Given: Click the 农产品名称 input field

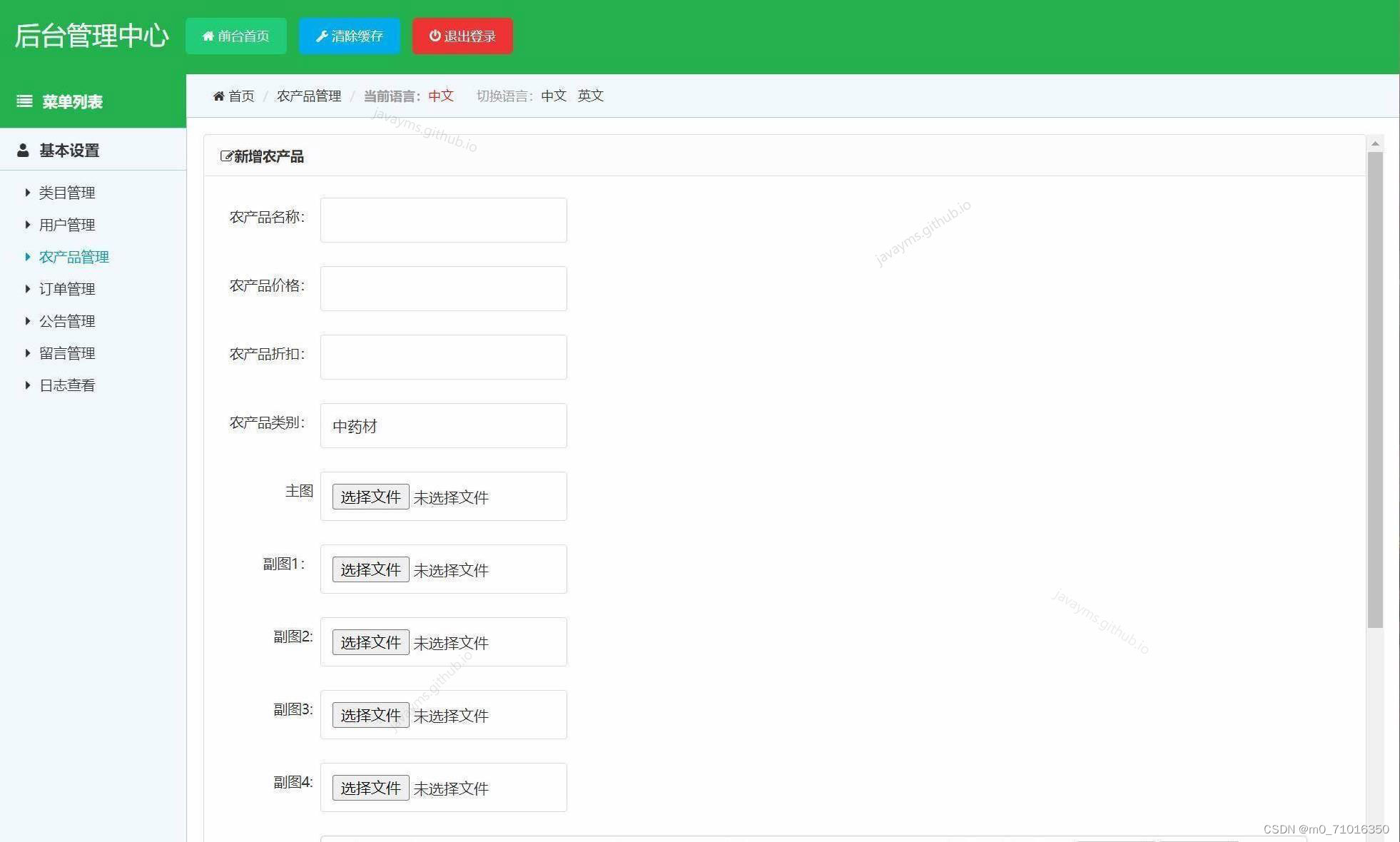Looking at the screenshot, I should point(443,220).
